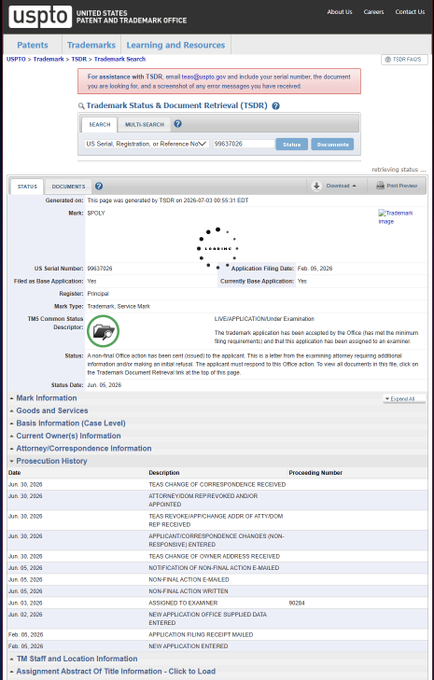Click the Trademark image thumbnail
This screenshot has width=434, height=680.
395,217
